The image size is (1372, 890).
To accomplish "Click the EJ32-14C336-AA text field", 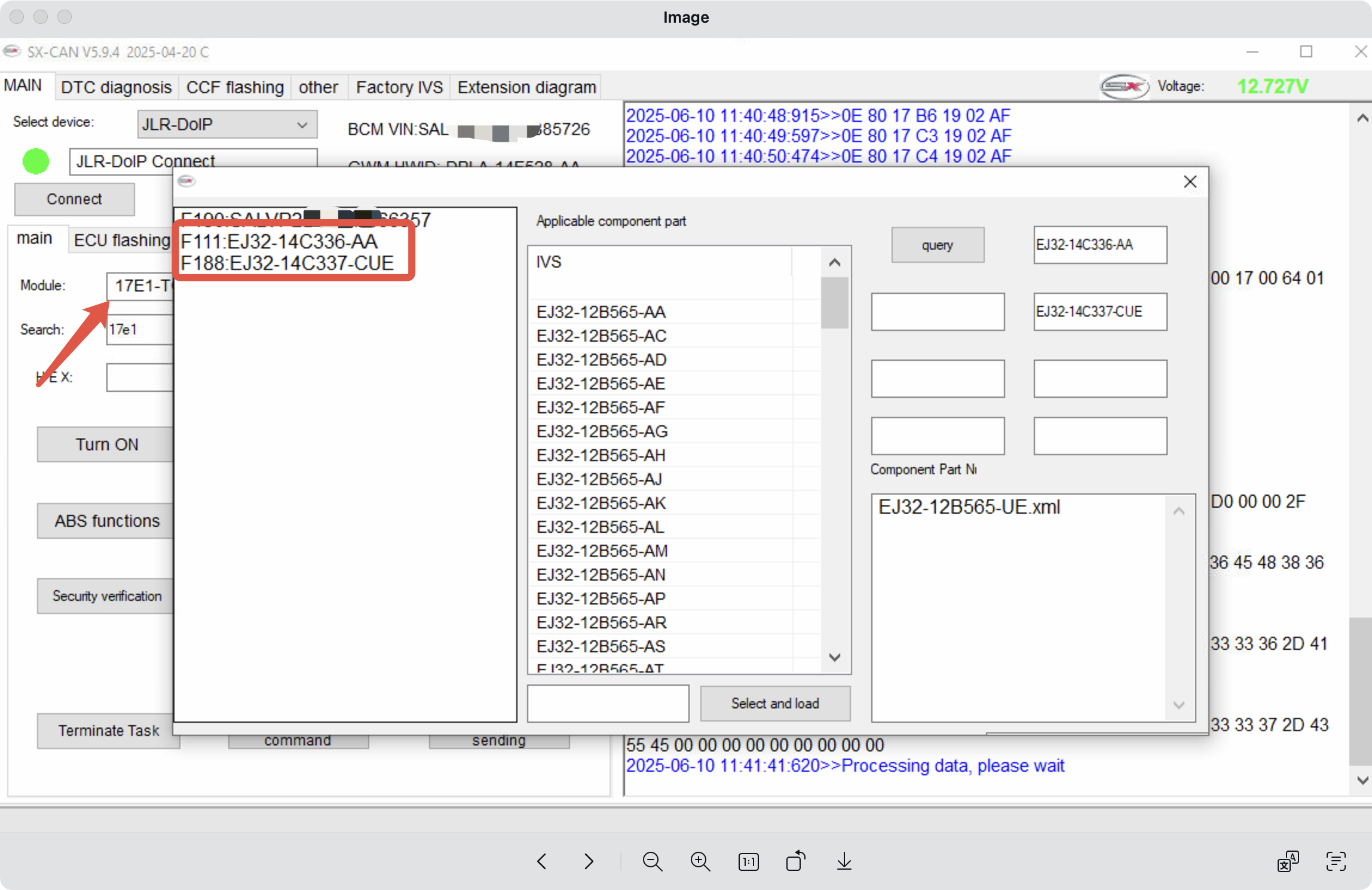I will click(x=1100, y=245).
